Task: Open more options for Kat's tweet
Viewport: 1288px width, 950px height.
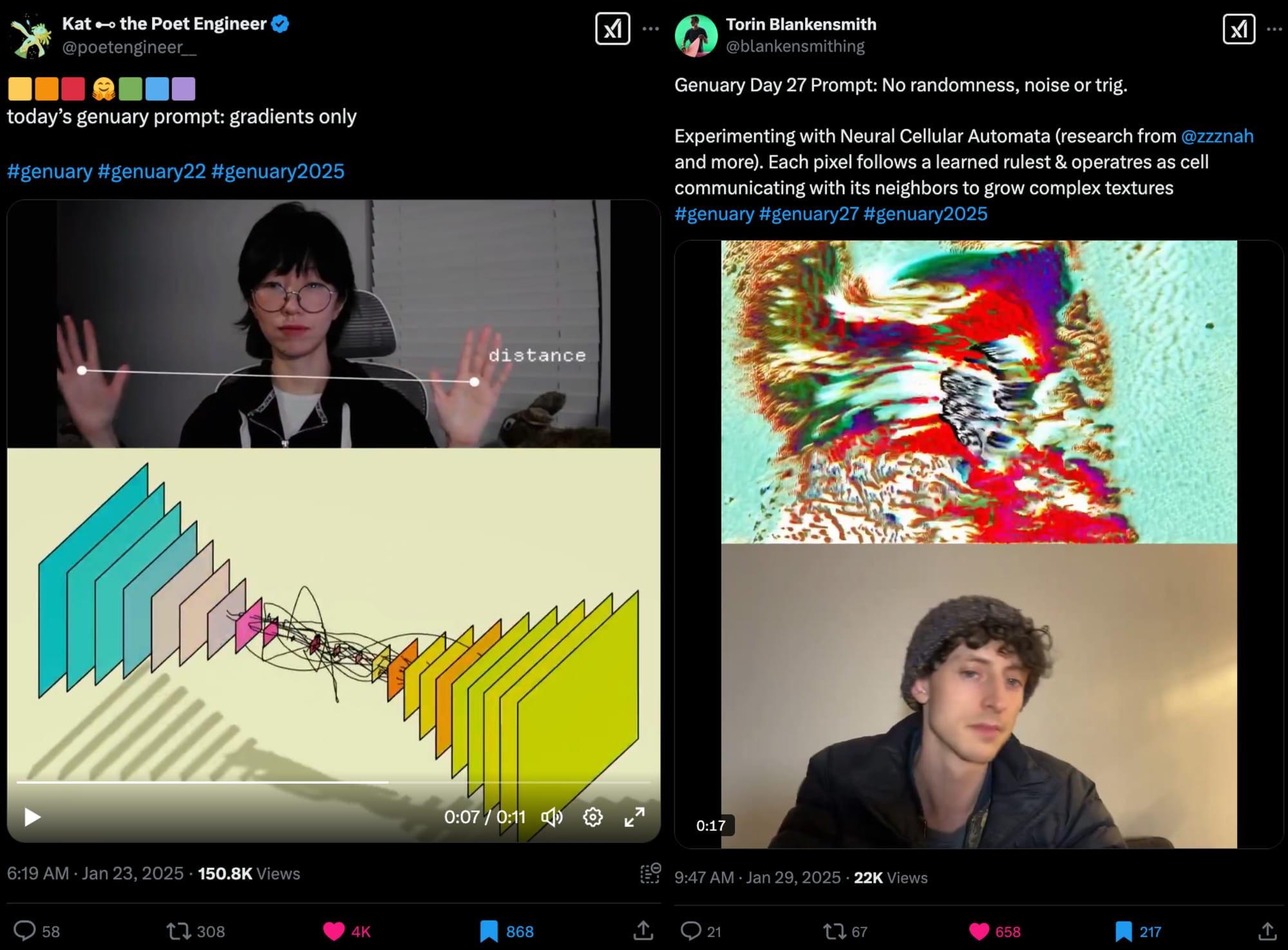Action: (650, 29)
